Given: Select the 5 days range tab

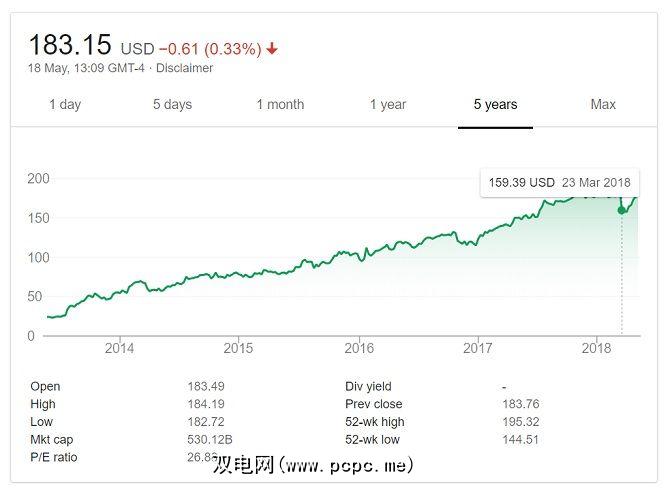Looking at the screenshot, I should click(x=172, y=104).
